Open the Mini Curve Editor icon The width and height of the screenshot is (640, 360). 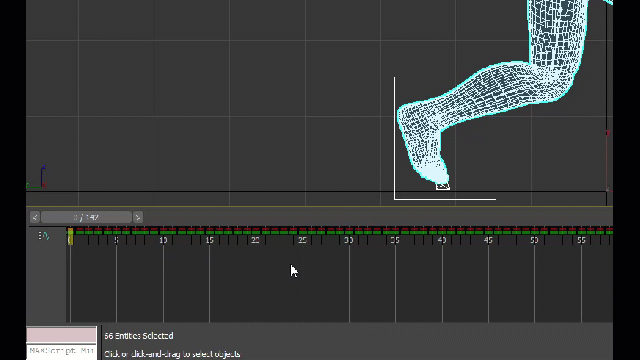[43, 236]
